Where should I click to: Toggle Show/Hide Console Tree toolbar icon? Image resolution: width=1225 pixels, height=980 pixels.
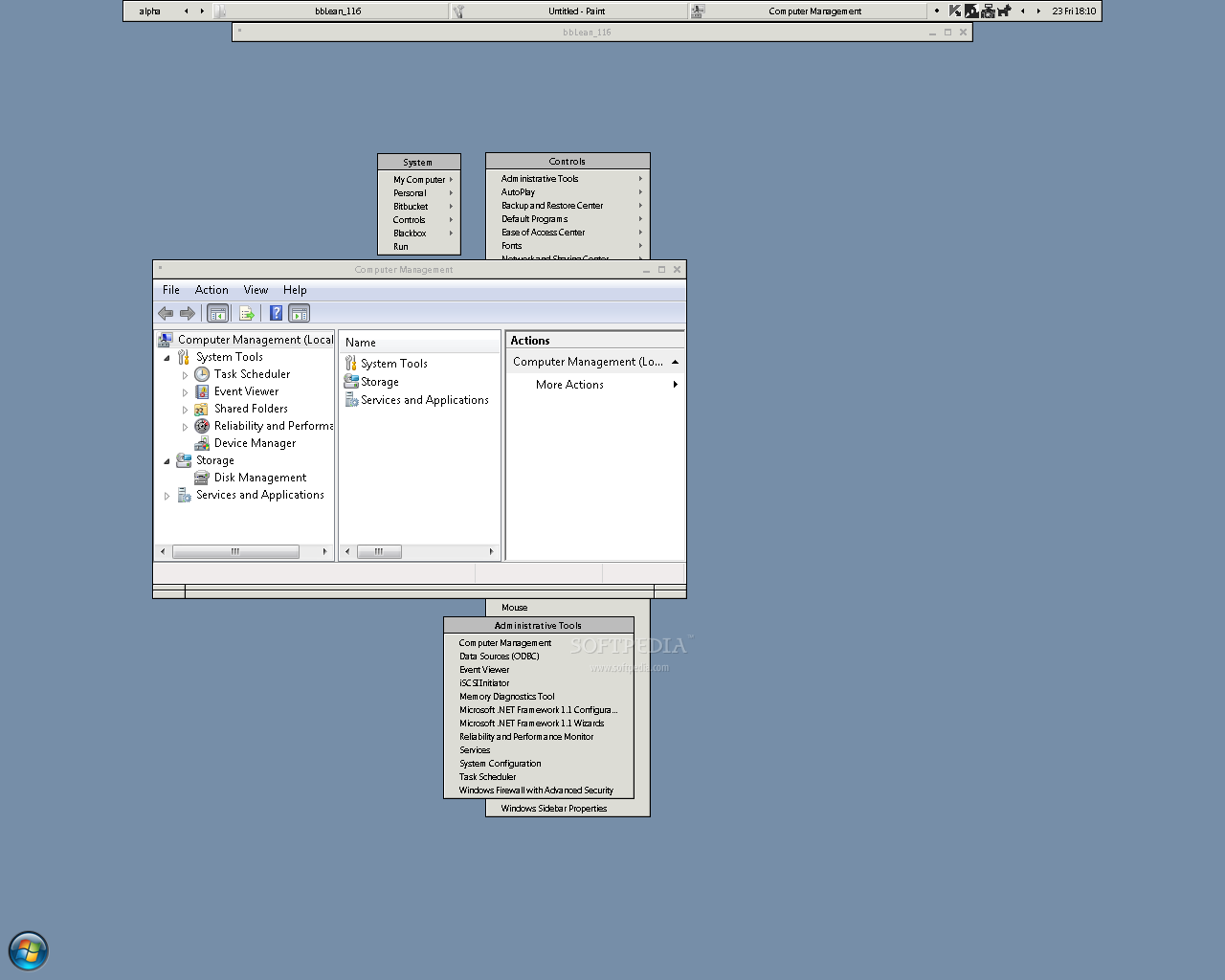coord(218,313)
